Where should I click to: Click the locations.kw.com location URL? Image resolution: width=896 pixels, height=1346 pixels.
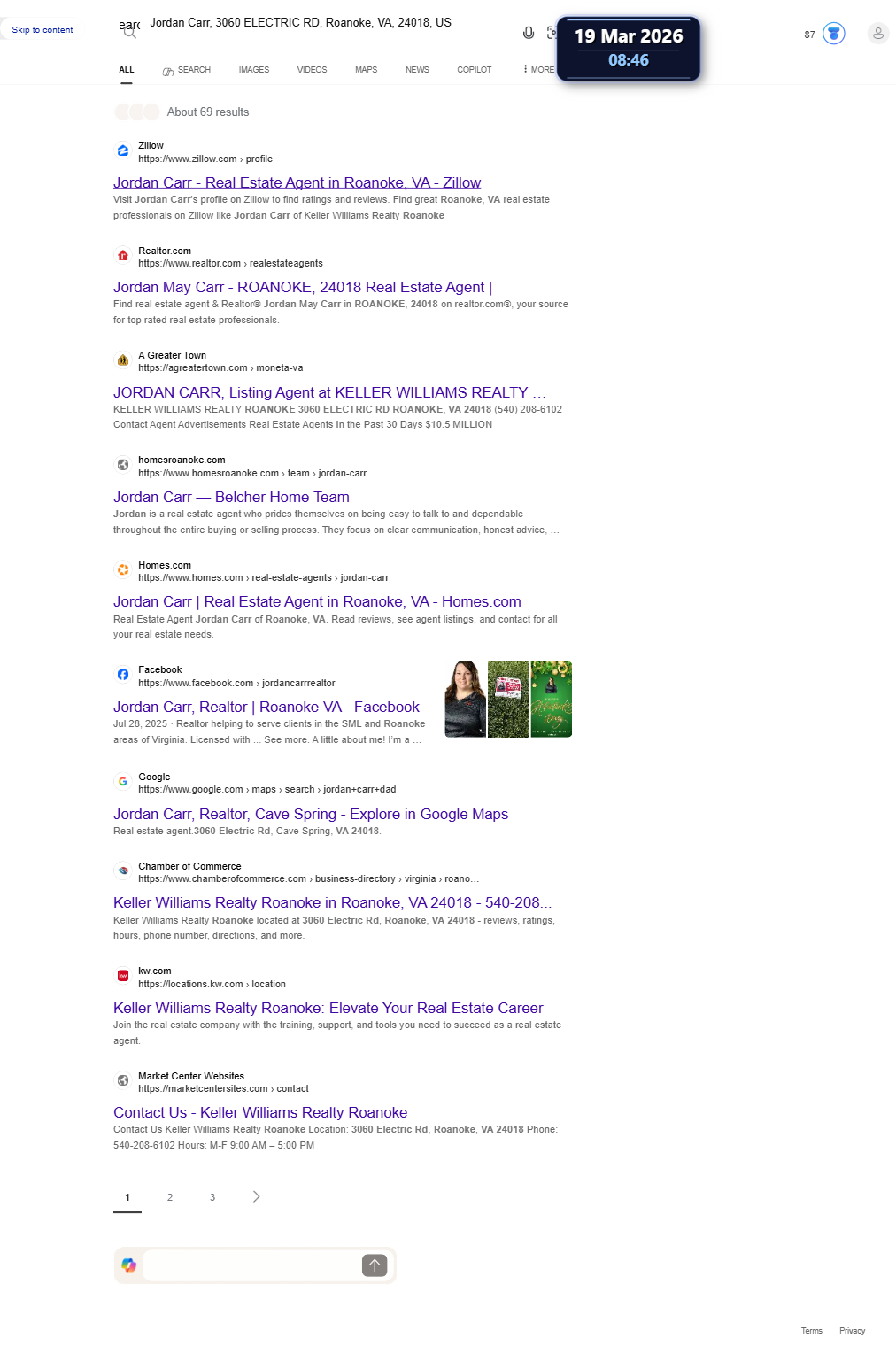pos(212,985)
